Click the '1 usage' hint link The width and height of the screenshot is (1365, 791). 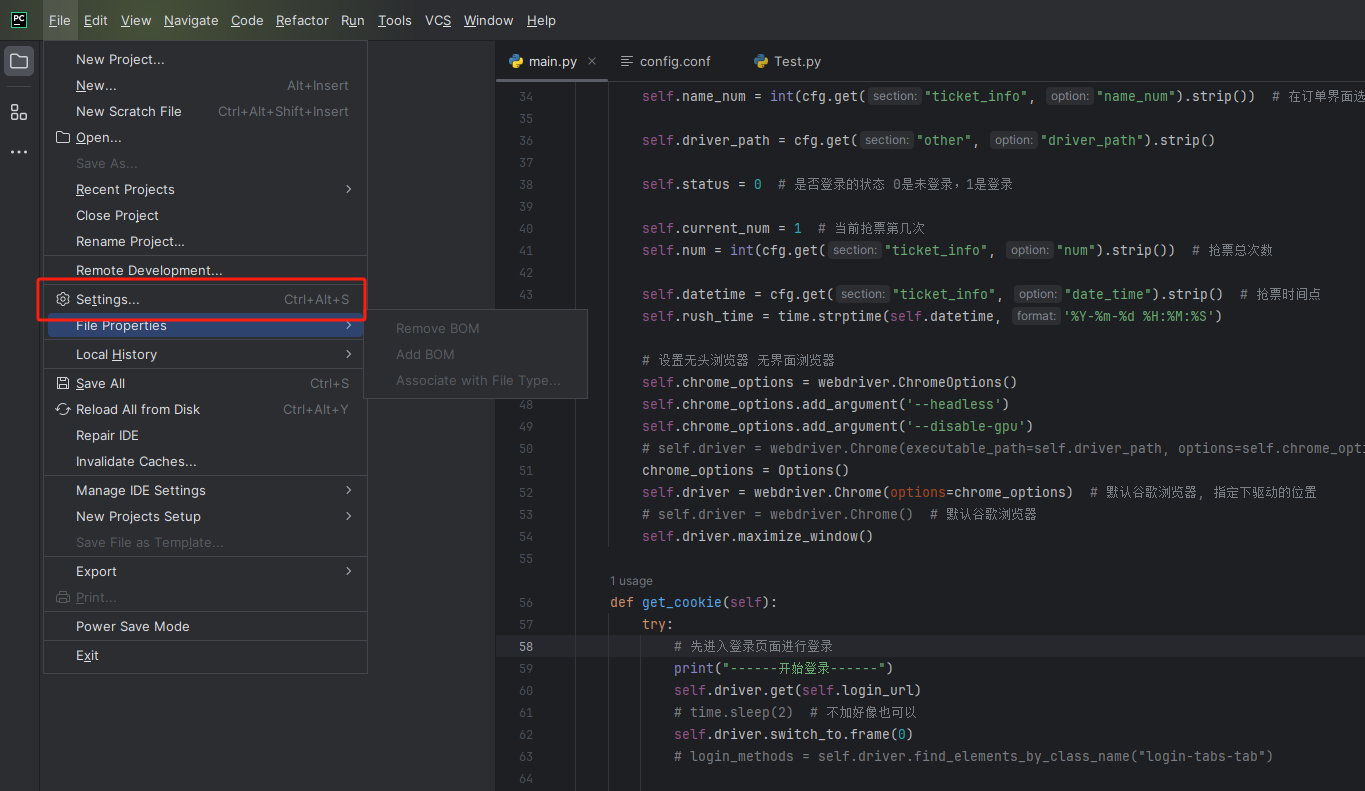(x=631, y=580)
